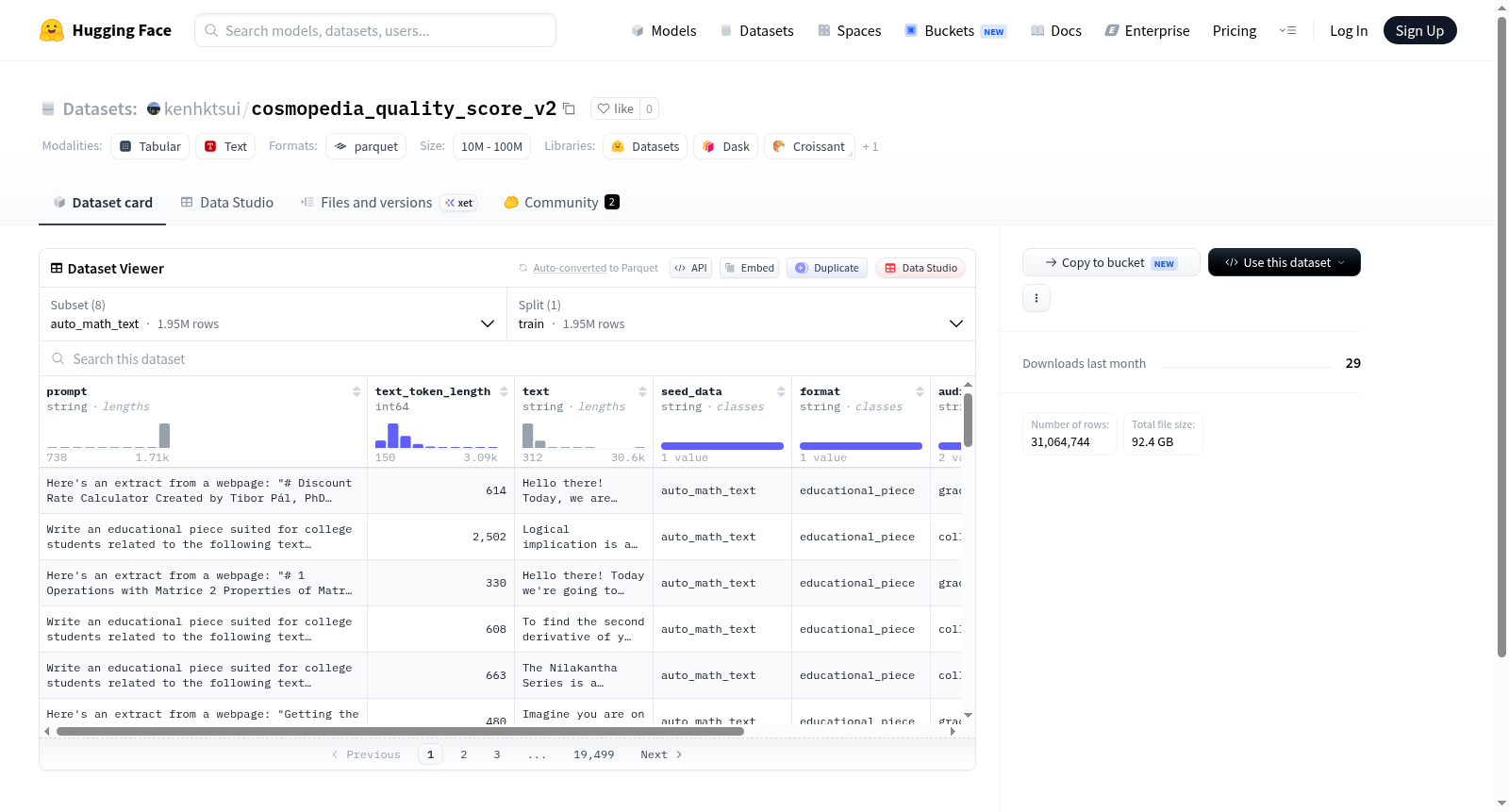This screenshot has height=812, width=1509.
Task: Open Enterprise in top navigation
Action: coord(1147,31)
